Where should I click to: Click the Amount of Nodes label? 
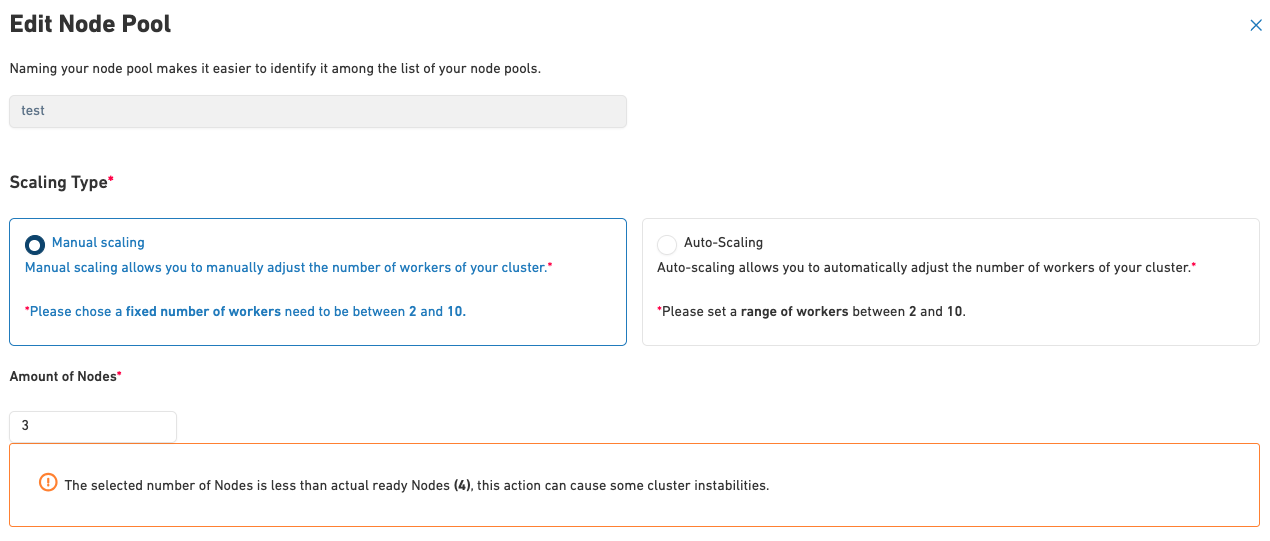[x=65, y=377]
